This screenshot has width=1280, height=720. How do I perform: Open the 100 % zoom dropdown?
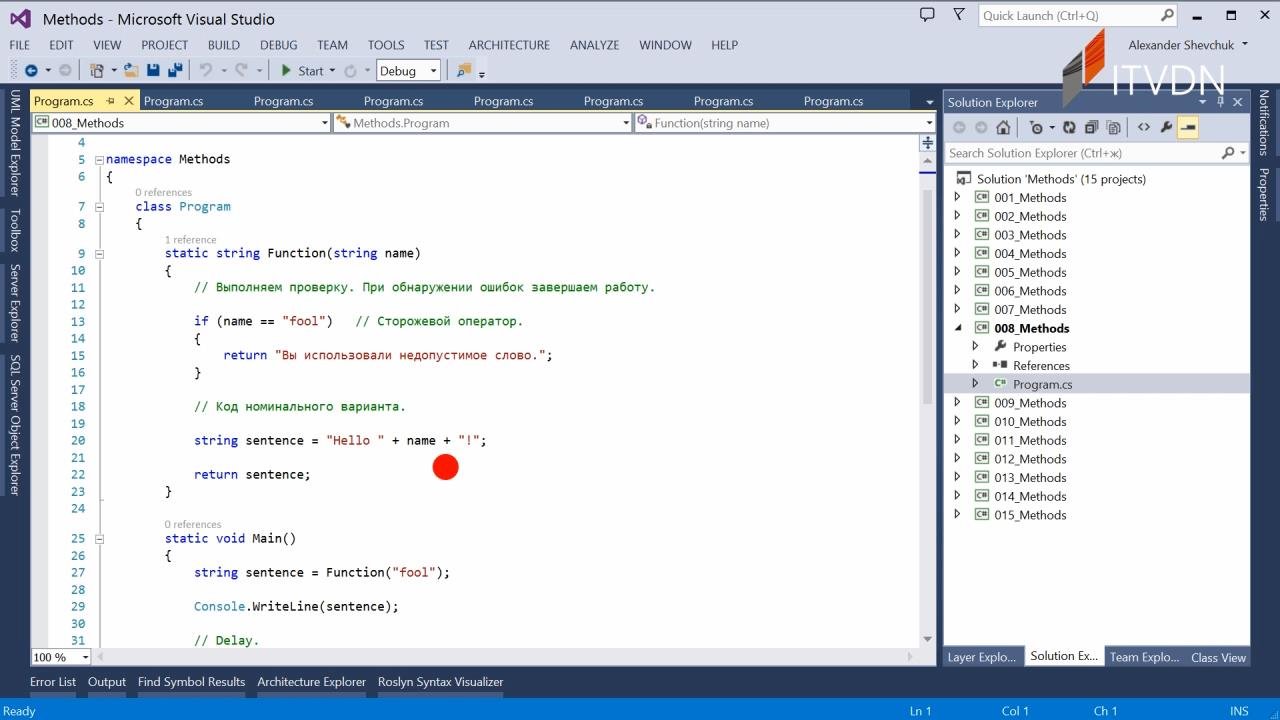point(85,657)
